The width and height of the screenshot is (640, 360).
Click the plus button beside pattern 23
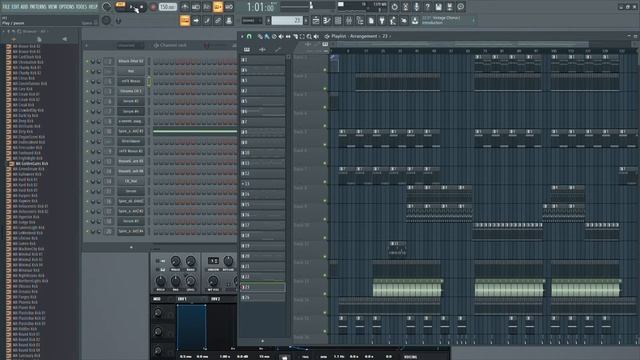306,20
